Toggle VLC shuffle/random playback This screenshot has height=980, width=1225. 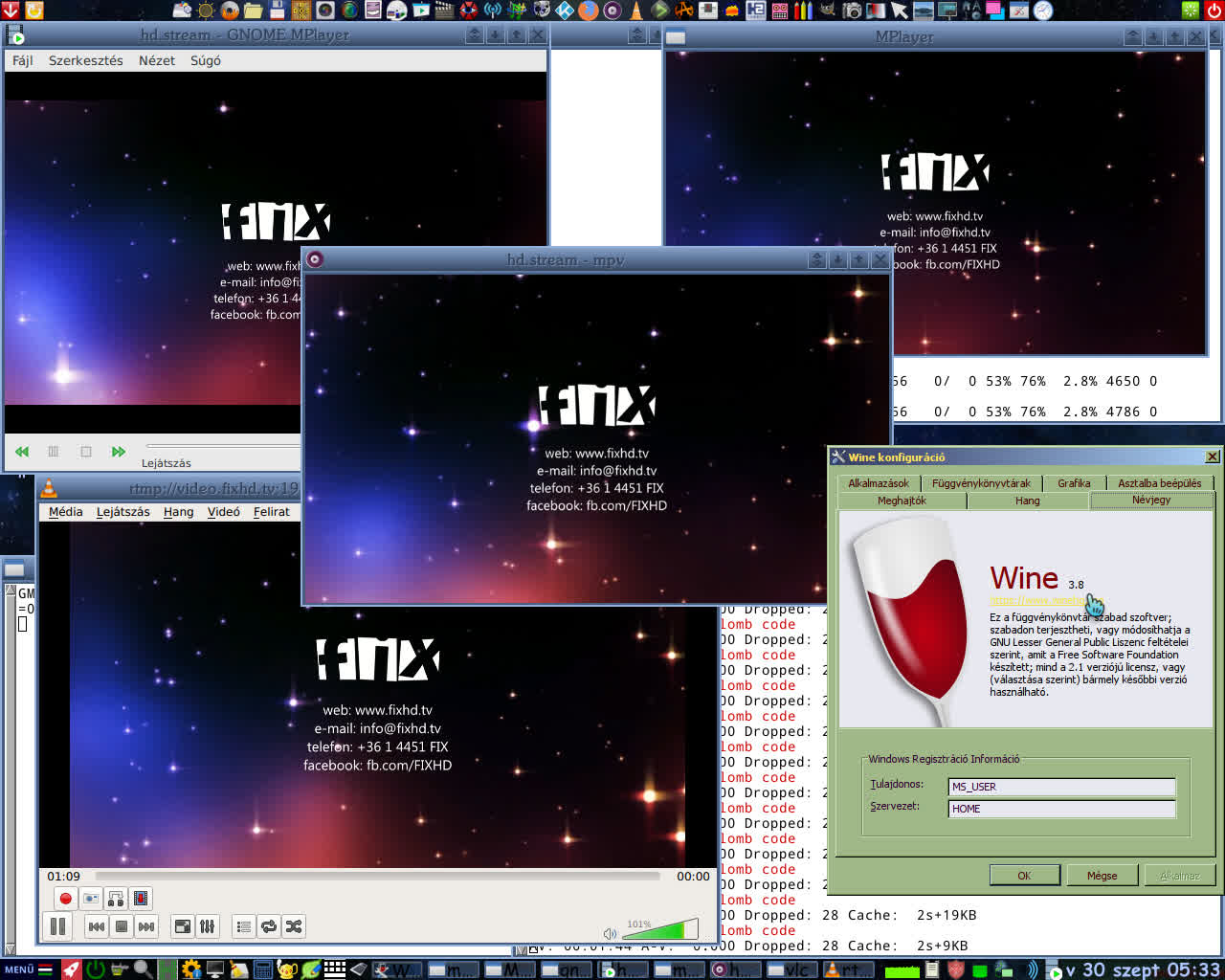pos(294,926)
